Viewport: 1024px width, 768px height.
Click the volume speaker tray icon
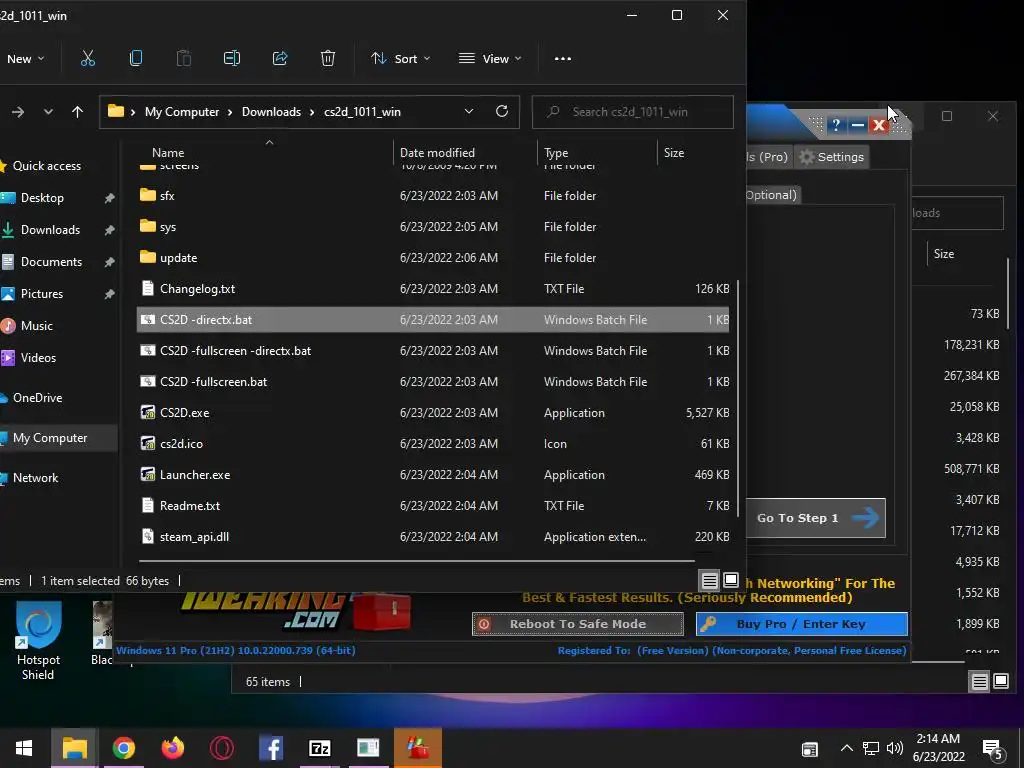895,748
